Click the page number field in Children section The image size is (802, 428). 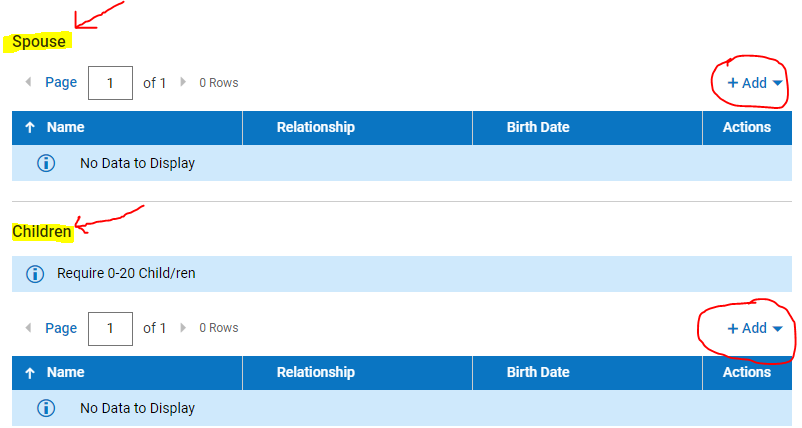pyautogui.click(x=110, y=328)
